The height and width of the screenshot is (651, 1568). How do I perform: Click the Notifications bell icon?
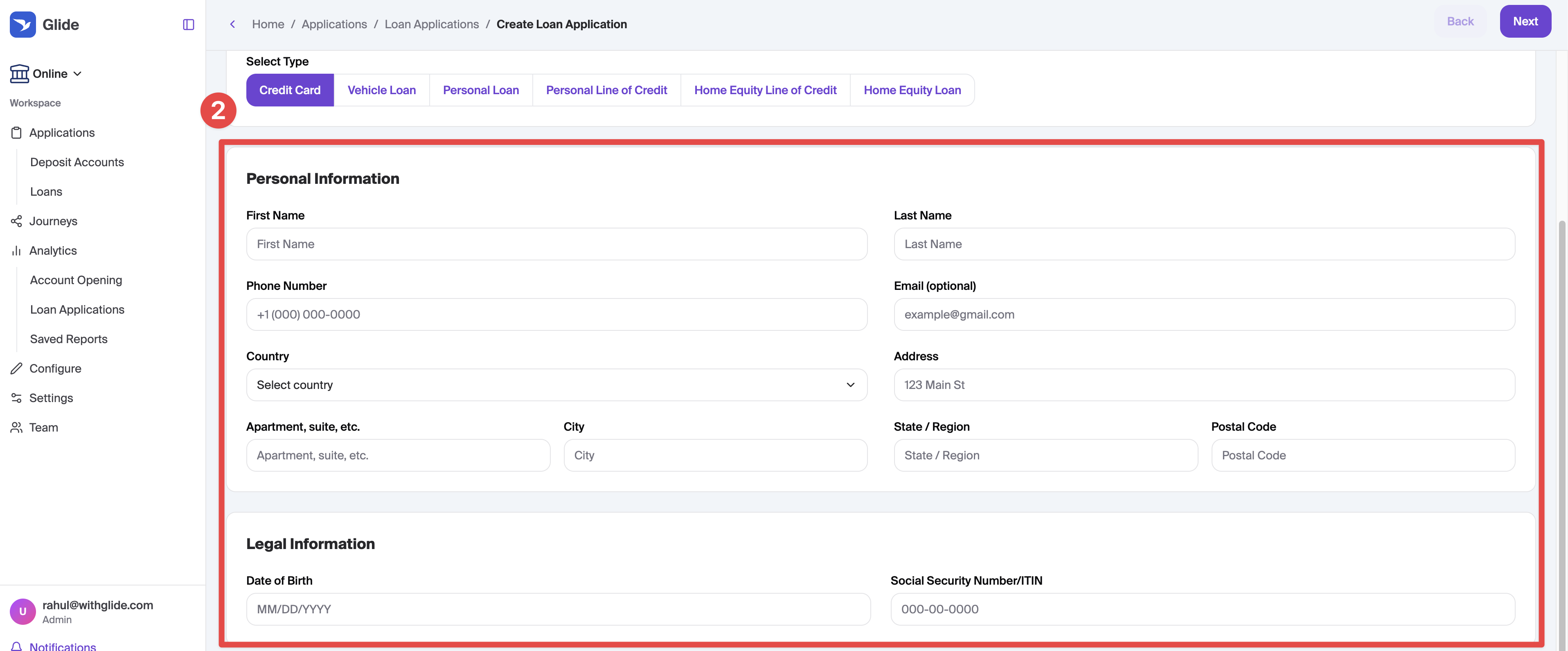point(16,646)
